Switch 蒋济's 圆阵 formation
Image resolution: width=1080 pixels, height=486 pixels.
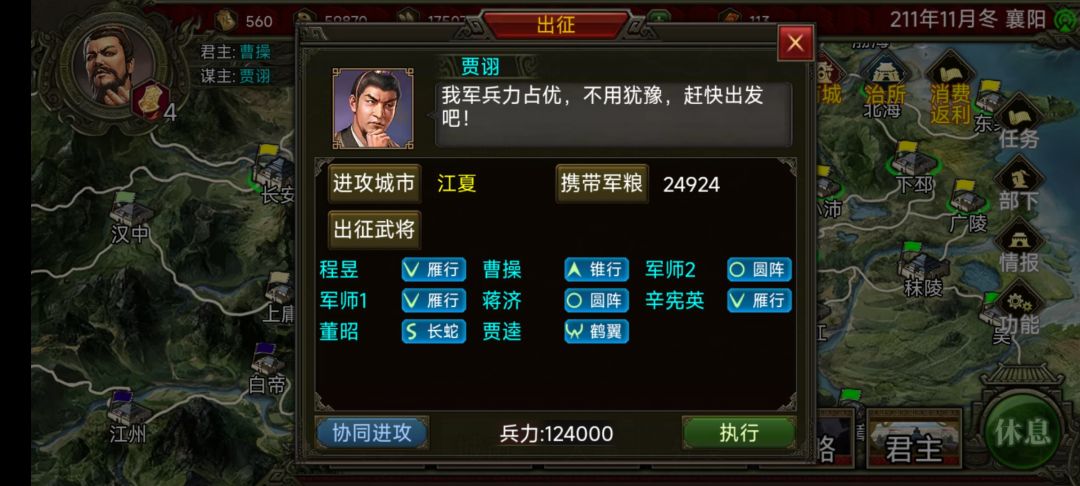596,300
